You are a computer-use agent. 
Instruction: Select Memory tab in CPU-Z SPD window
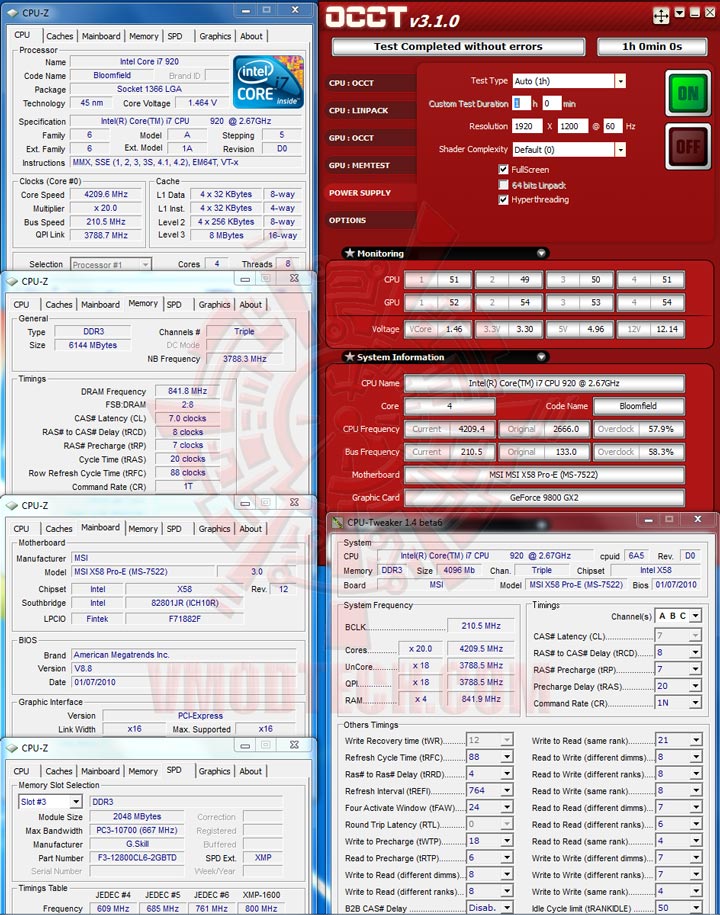(x=143, y=771)
